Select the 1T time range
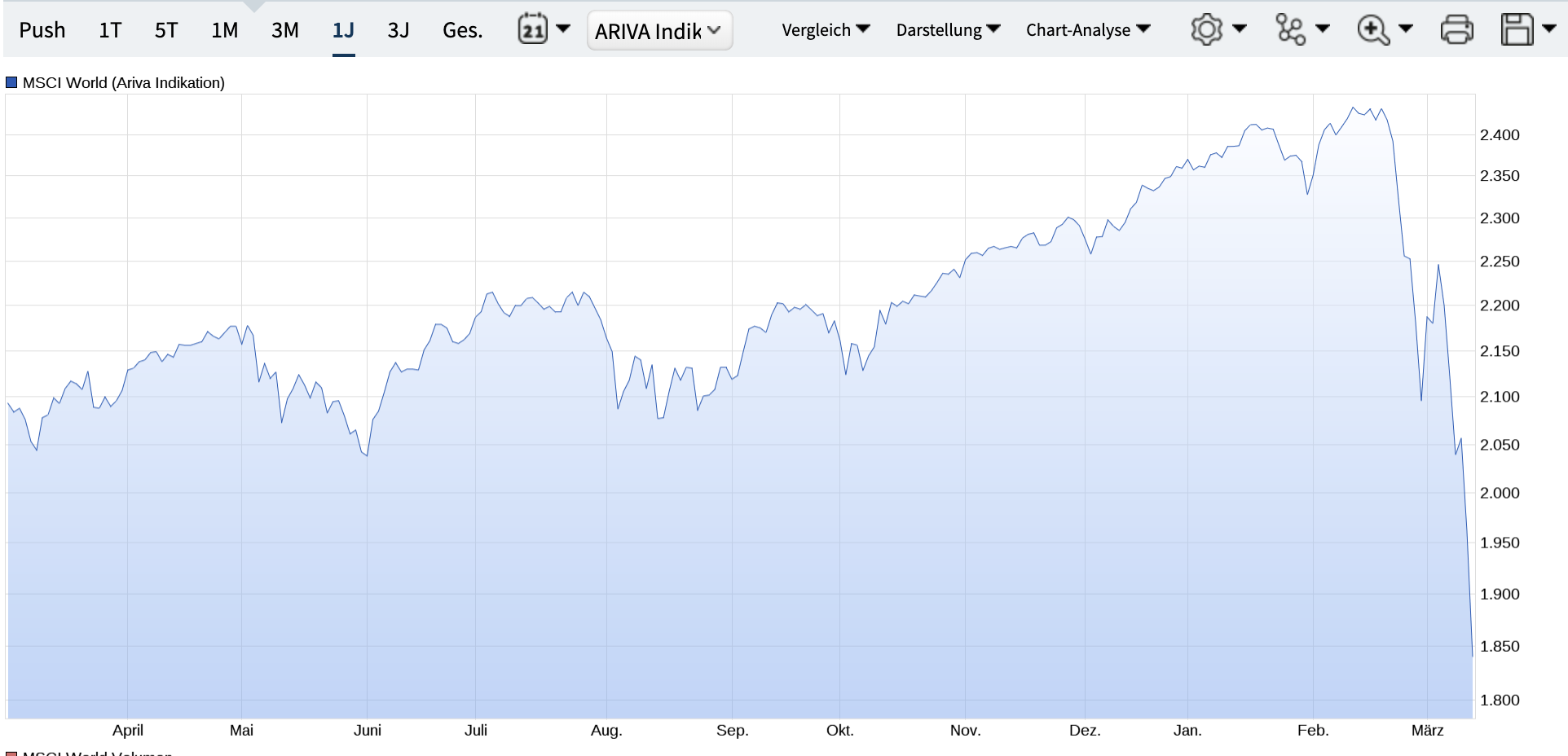Viewport: 1568px width, 756px height. click(110, 30)
